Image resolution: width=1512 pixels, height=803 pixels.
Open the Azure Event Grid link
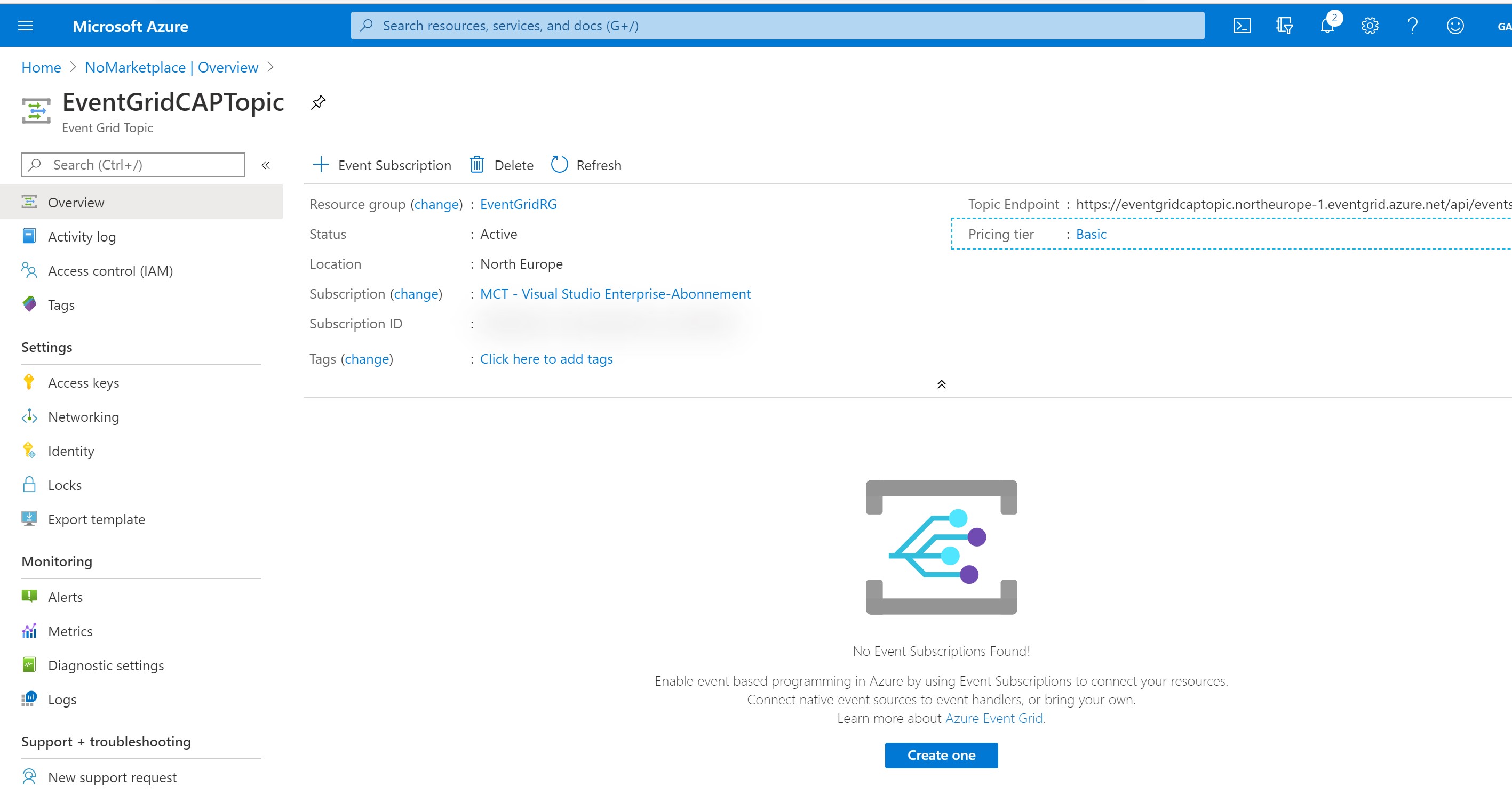994,718
